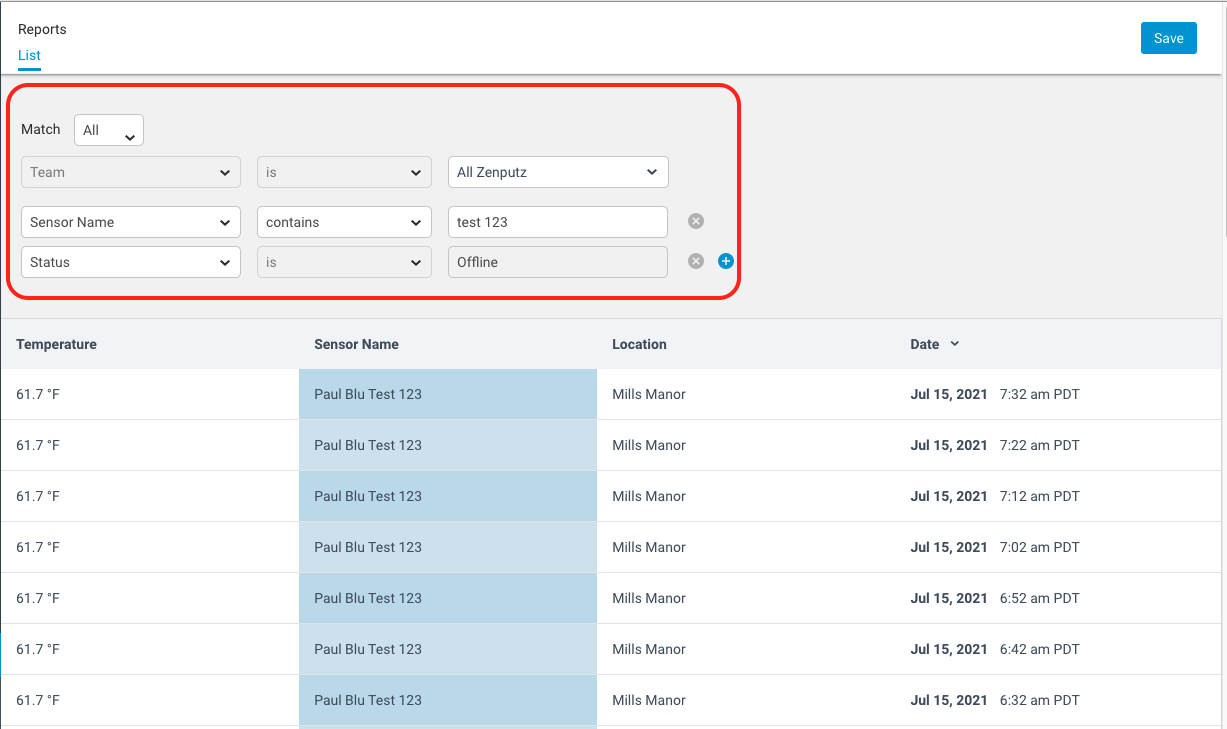Viewport: 1227px width, 729px height.
Task: Open the Team 'is' operator dropdown
Action: (x=344, y=172)
